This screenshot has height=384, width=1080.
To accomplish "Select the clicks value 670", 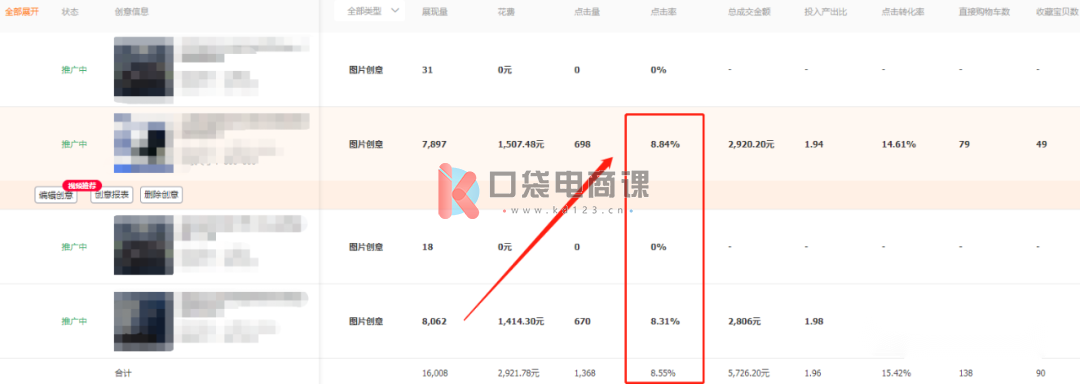I will (x=582, y=321).
